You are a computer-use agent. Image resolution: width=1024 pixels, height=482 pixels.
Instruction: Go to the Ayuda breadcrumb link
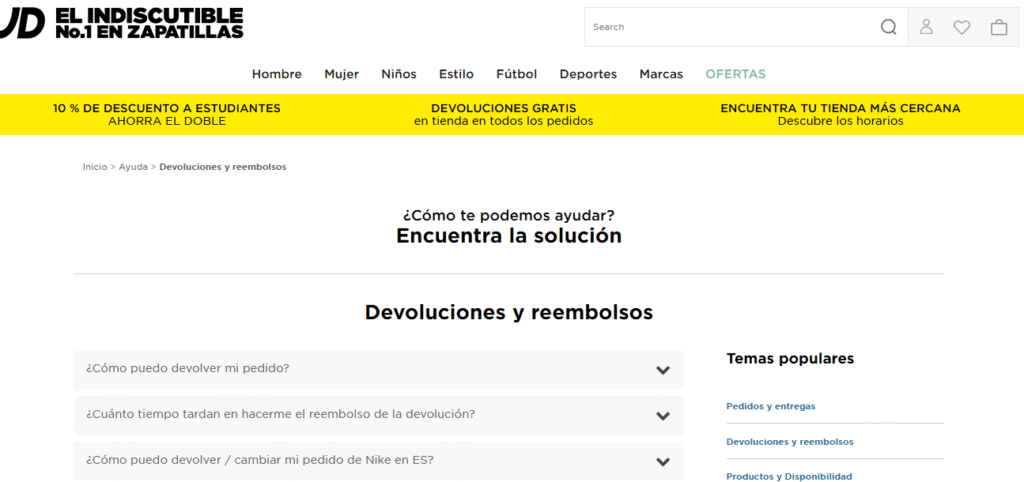coord(133,167)
